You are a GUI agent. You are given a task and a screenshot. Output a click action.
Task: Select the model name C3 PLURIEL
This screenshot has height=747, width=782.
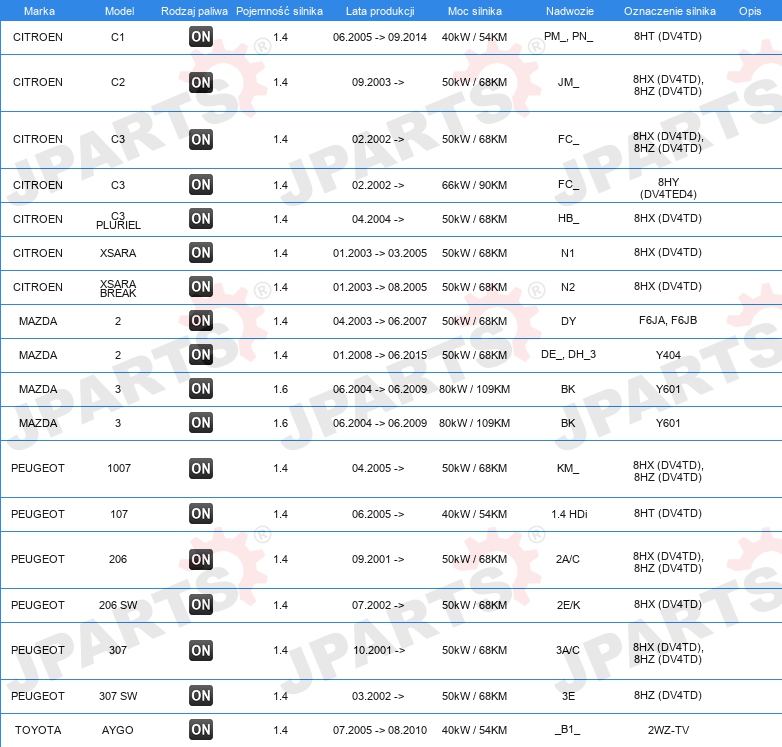[x=118, y=220]
